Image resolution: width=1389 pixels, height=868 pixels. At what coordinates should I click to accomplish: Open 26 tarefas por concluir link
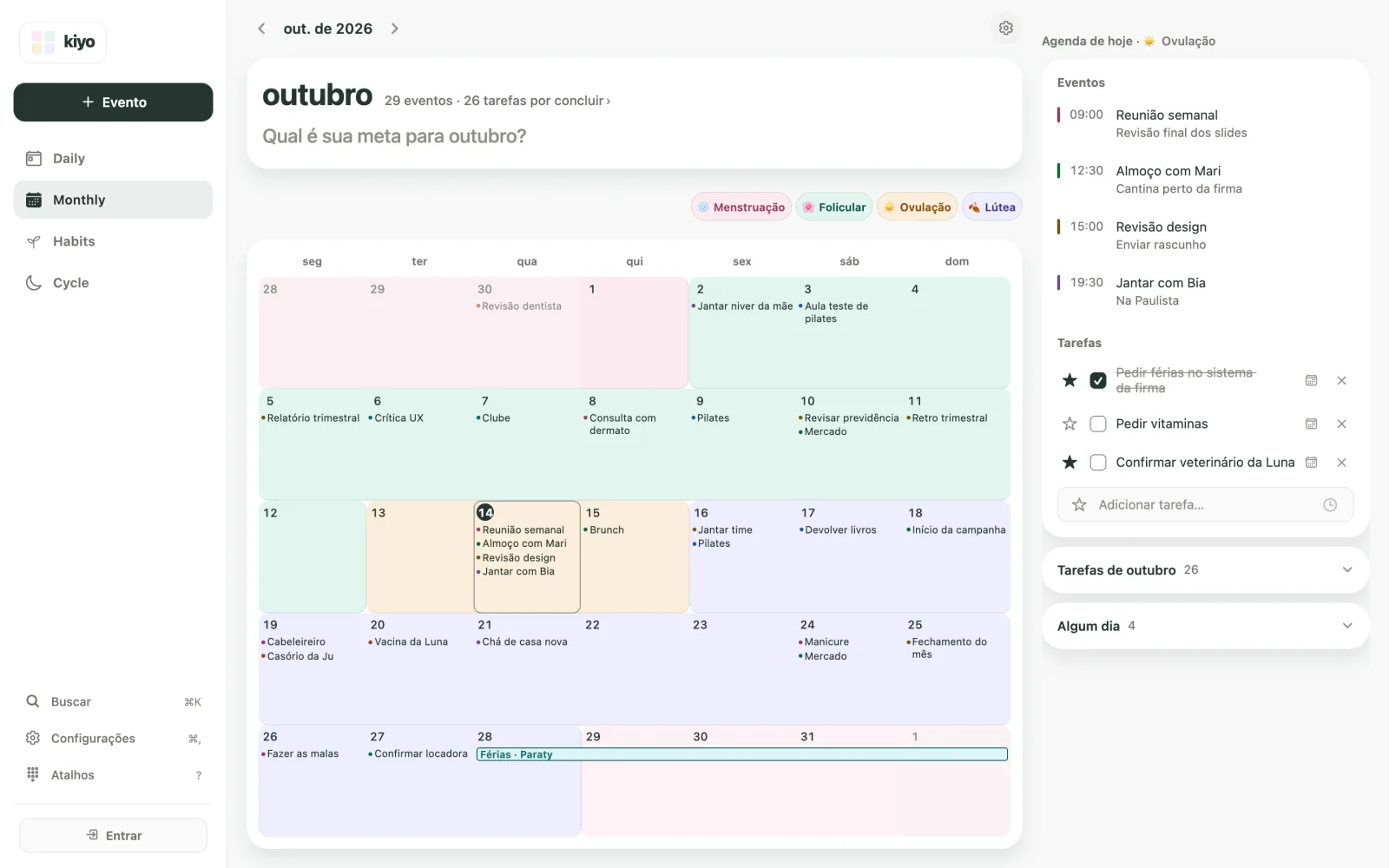(537, 101)
